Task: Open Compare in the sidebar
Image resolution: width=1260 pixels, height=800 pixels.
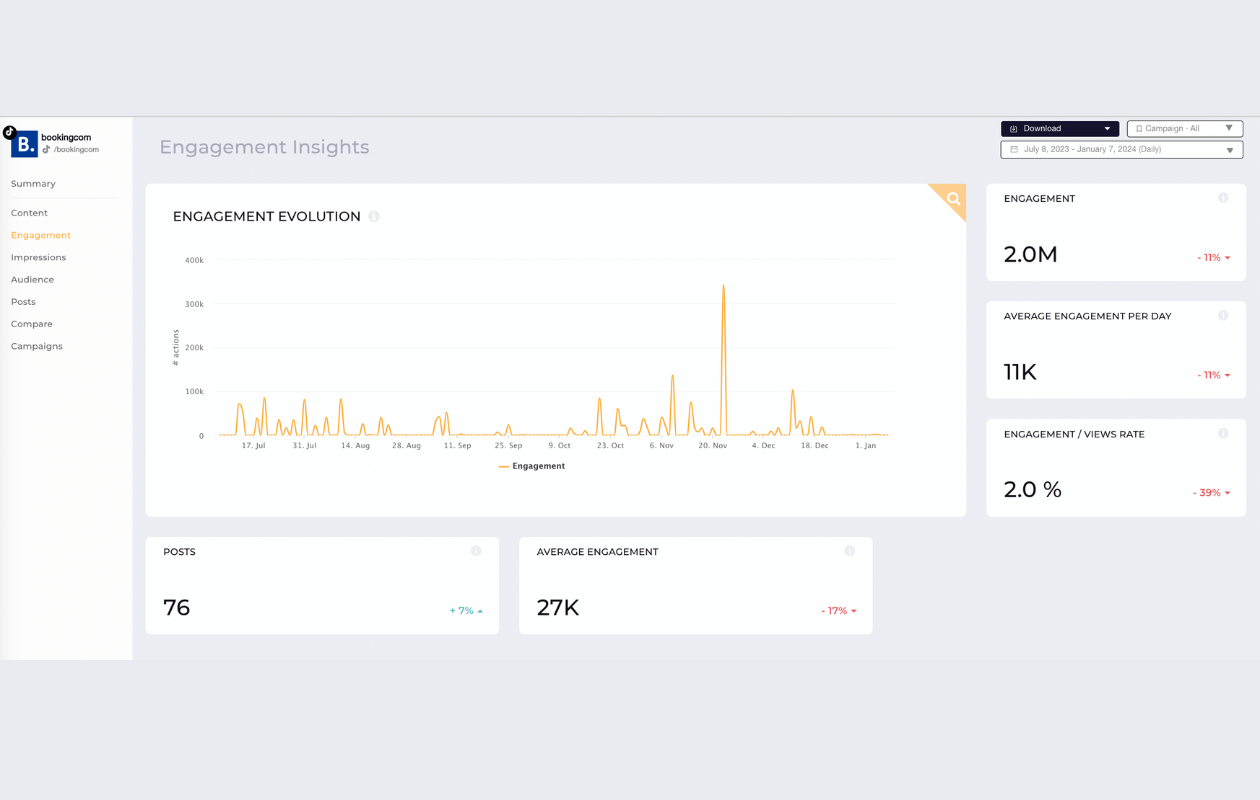Action: tap(32, 324)
